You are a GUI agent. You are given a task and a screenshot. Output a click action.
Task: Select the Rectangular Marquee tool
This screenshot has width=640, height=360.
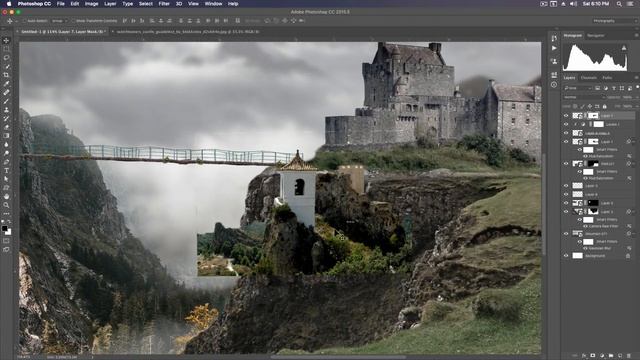click(x=6, y=49)
